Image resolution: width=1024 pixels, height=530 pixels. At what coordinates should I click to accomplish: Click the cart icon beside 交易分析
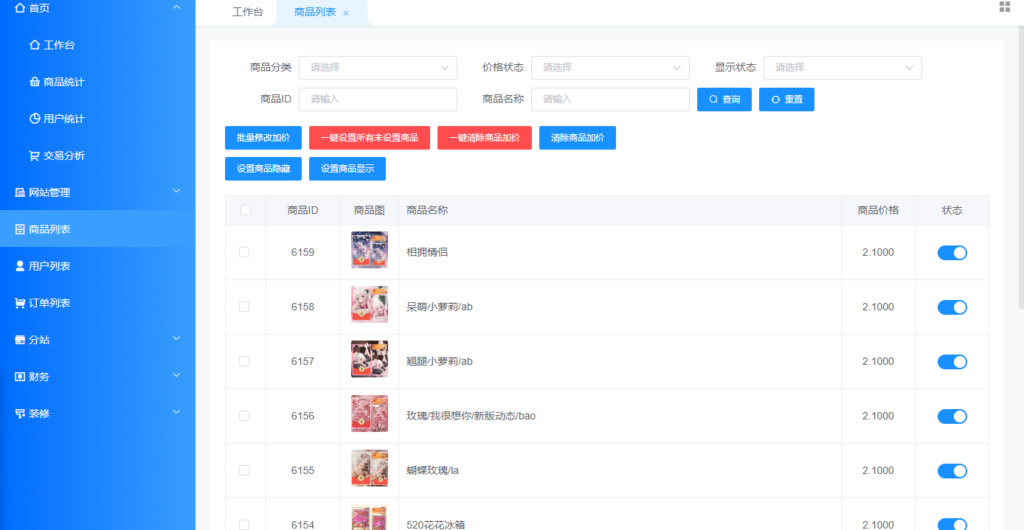pyautogui.click(x=35, y=156)
